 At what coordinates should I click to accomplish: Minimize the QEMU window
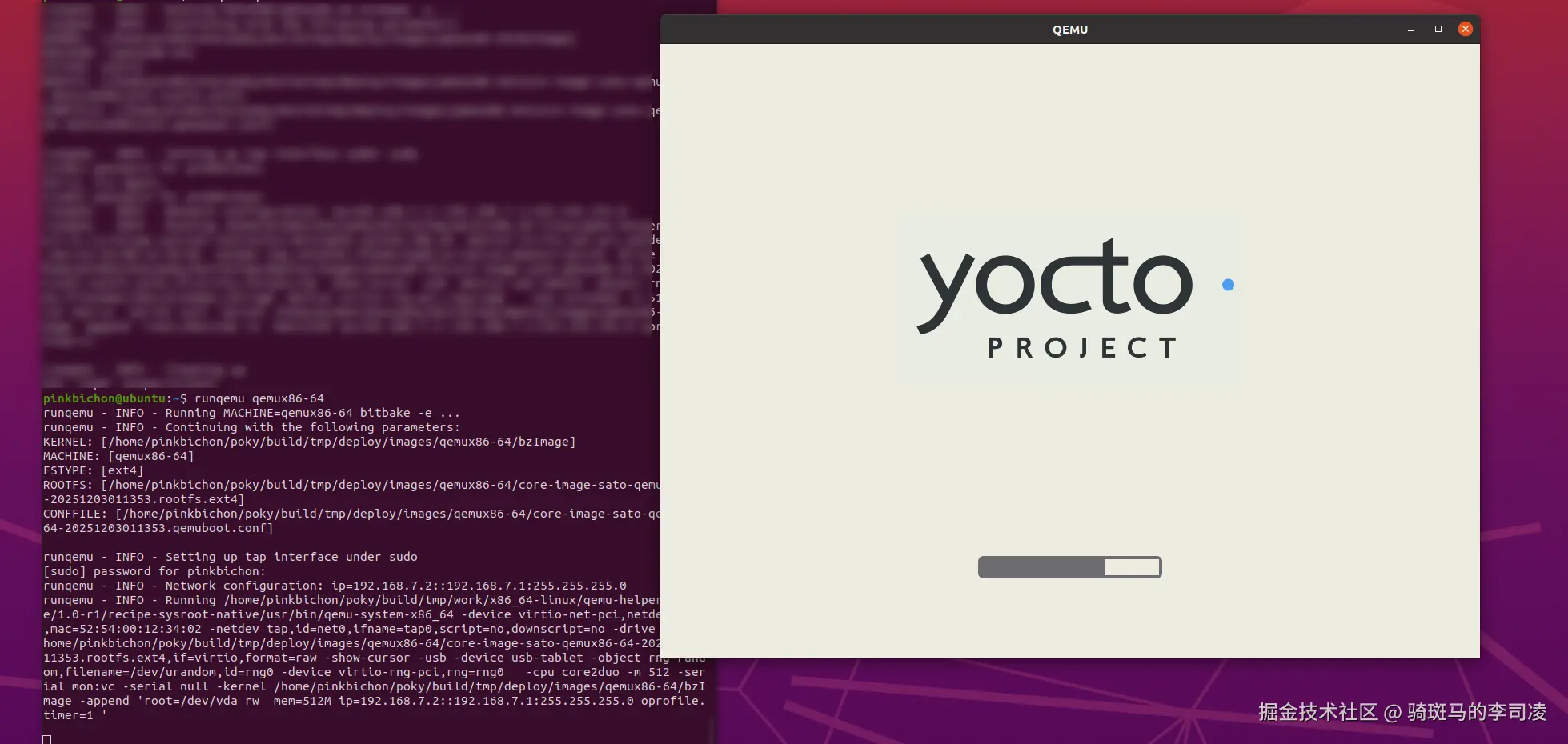point(1411,30)
